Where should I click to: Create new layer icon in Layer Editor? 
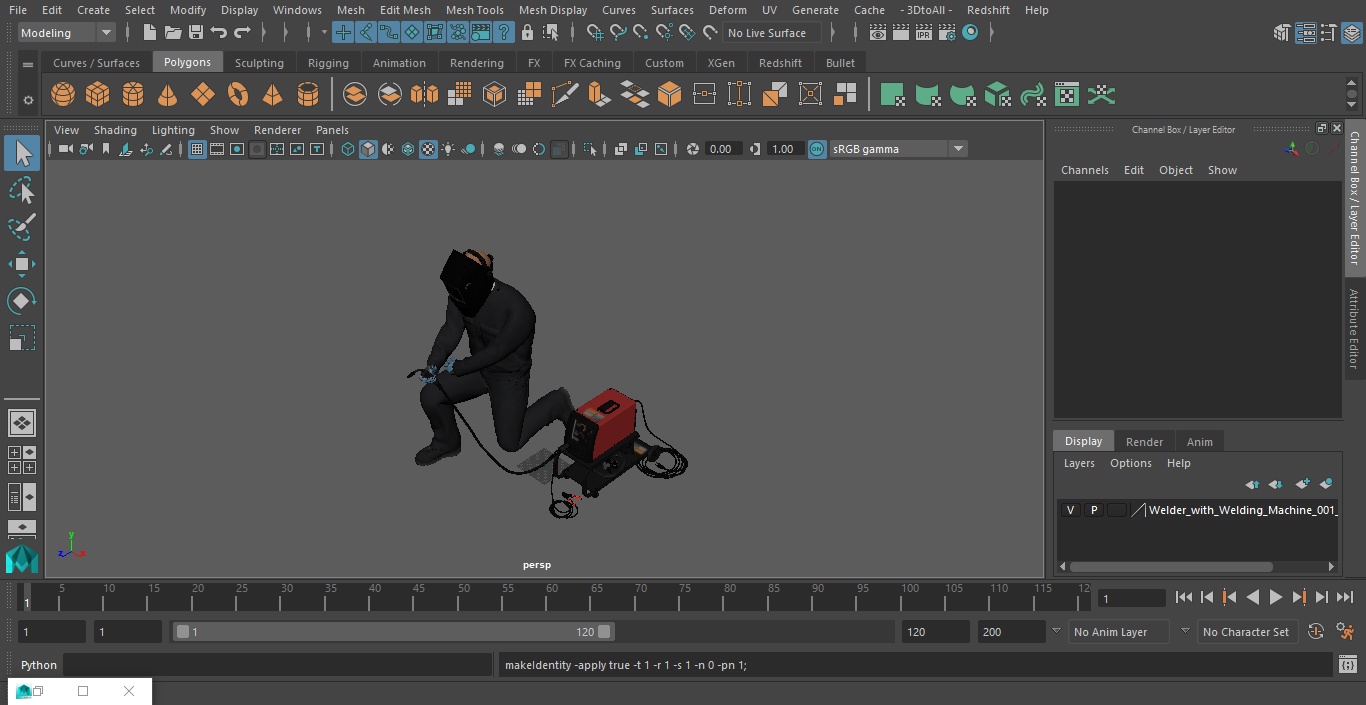tap(1302, 484)
